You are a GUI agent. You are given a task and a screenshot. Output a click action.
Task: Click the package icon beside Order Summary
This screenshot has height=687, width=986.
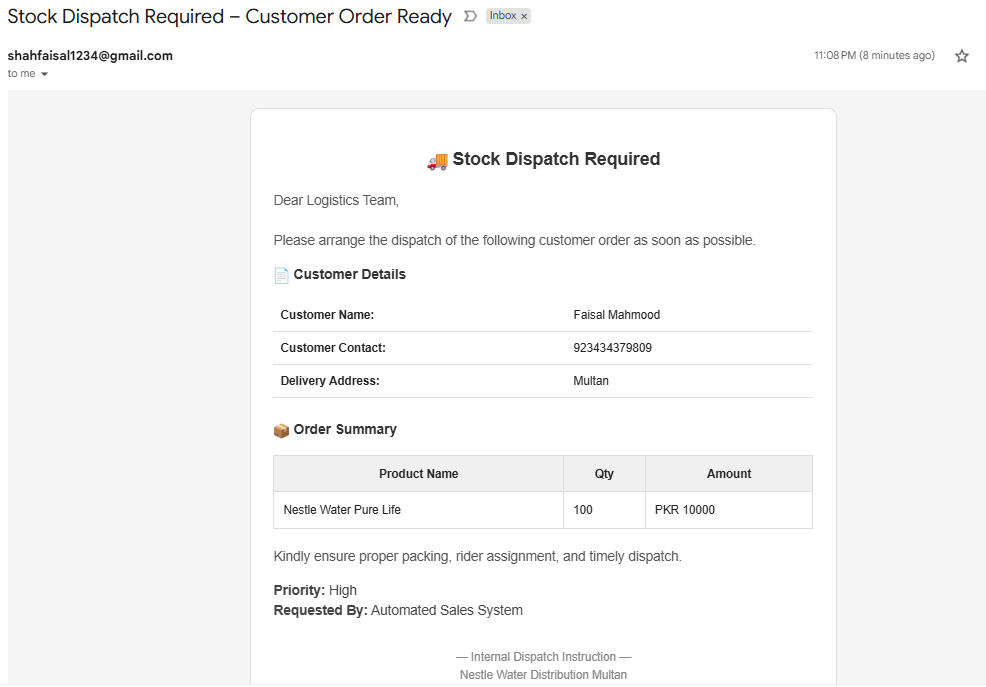point(281,430)
